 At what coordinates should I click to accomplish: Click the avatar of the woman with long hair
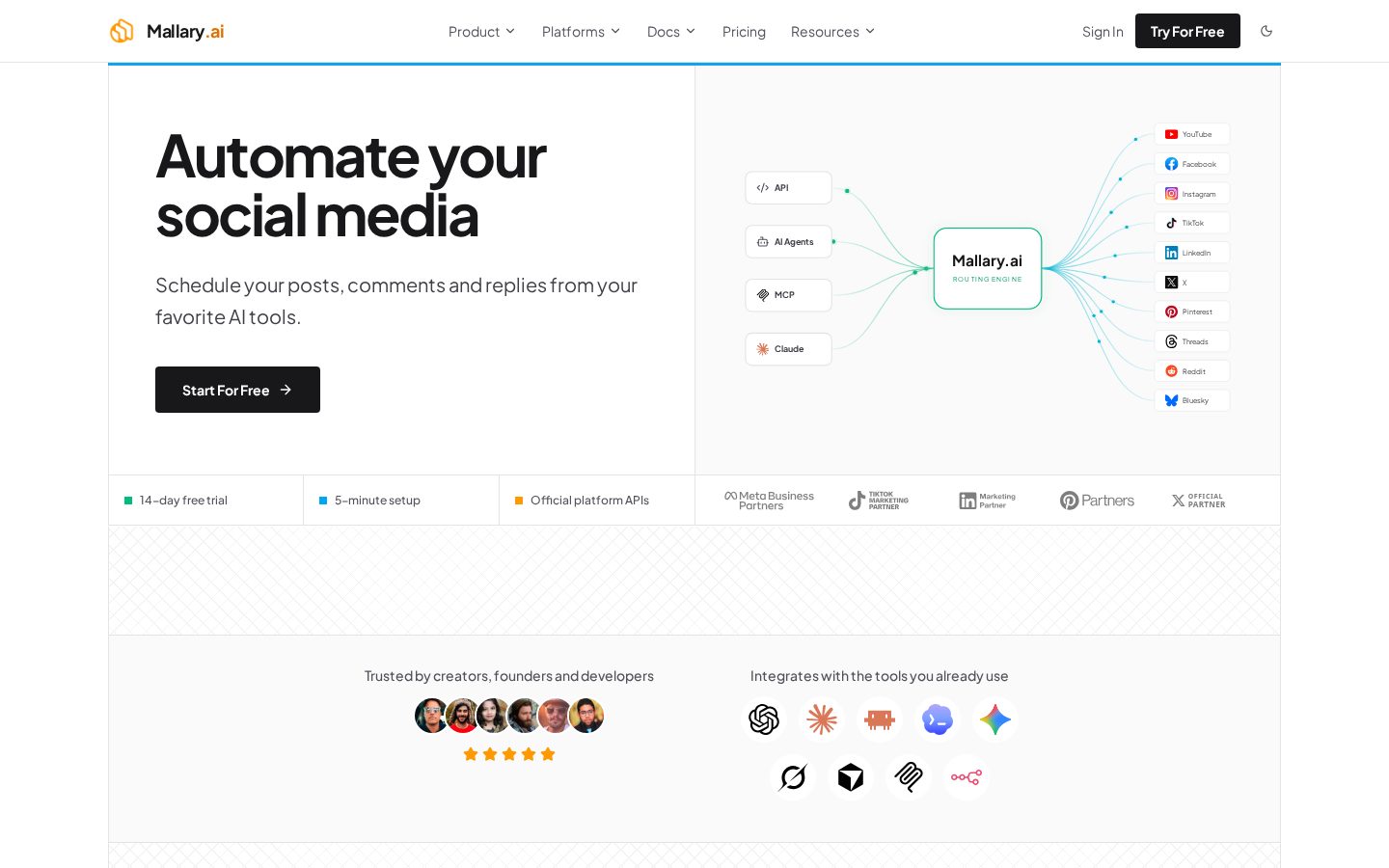click(x=493, y=716)
